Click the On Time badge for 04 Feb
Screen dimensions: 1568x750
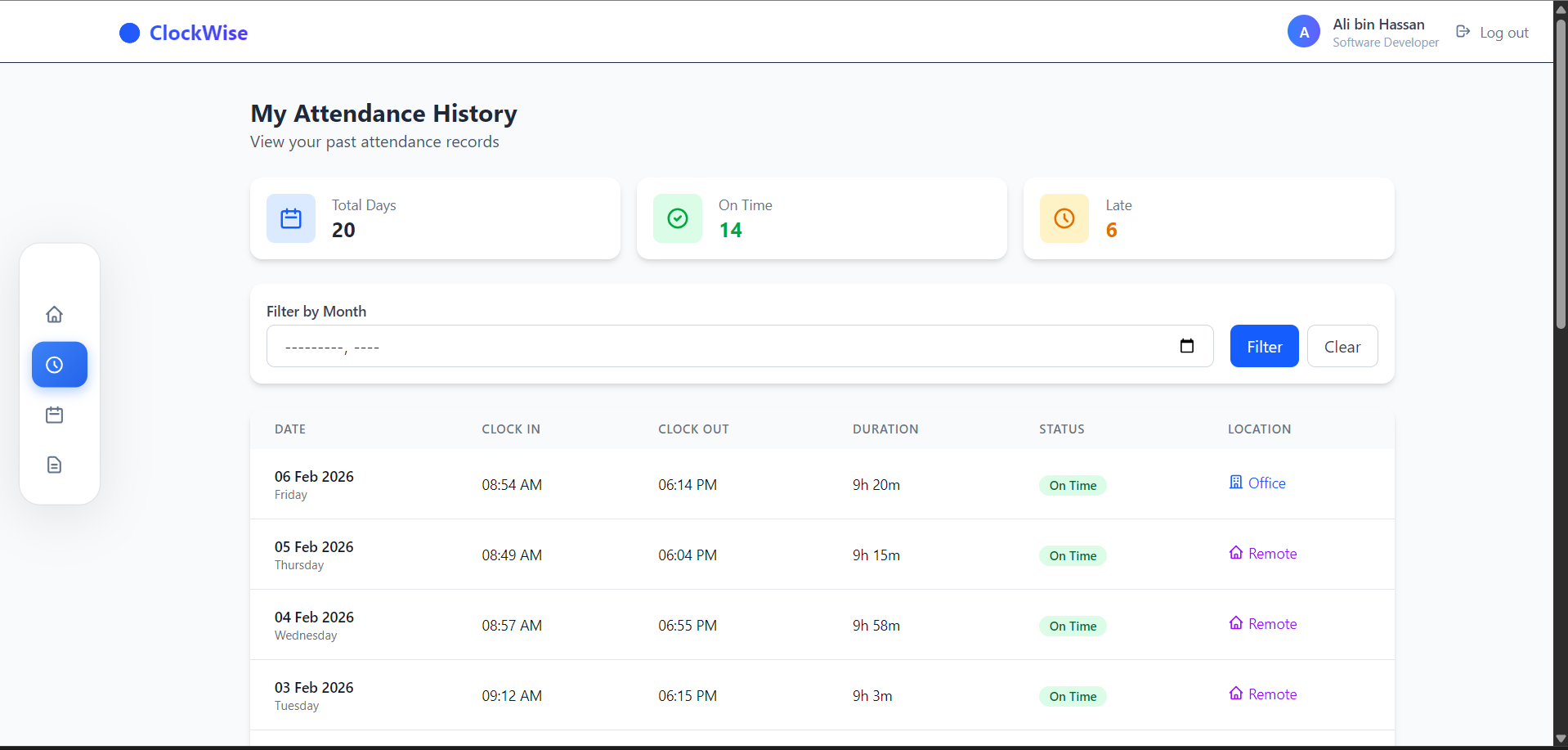(1073, 626)
